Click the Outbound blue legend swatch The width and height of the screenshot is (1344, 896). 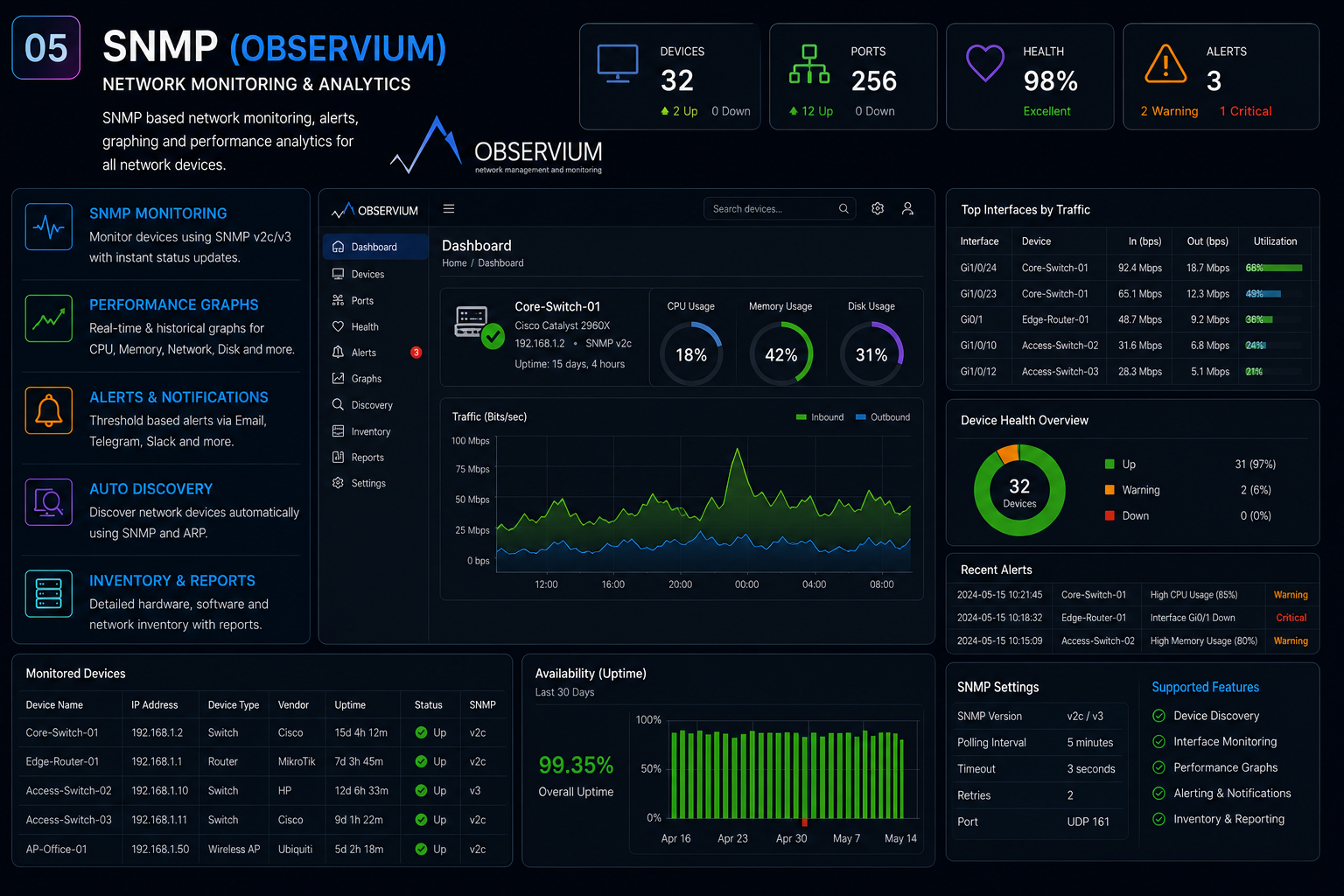coord(861,417)
